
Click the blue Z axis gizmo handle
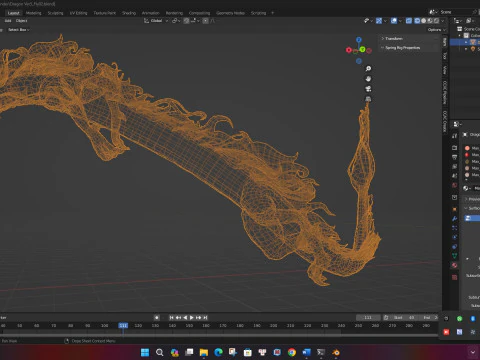[x=359, y=40]
